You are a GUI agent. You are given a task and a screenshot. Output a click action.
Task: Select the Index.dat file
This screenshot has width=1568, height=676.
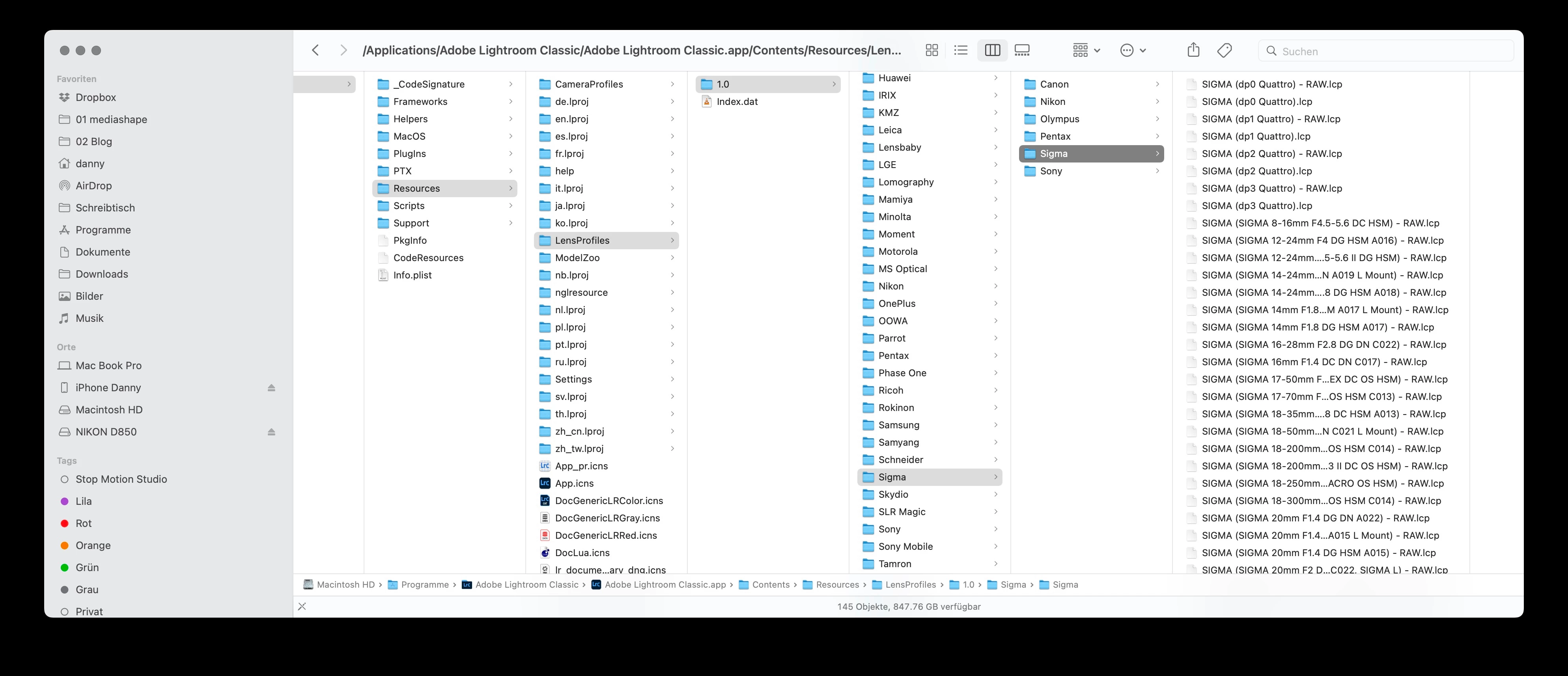pyautogui.click(x=737, y=102)
